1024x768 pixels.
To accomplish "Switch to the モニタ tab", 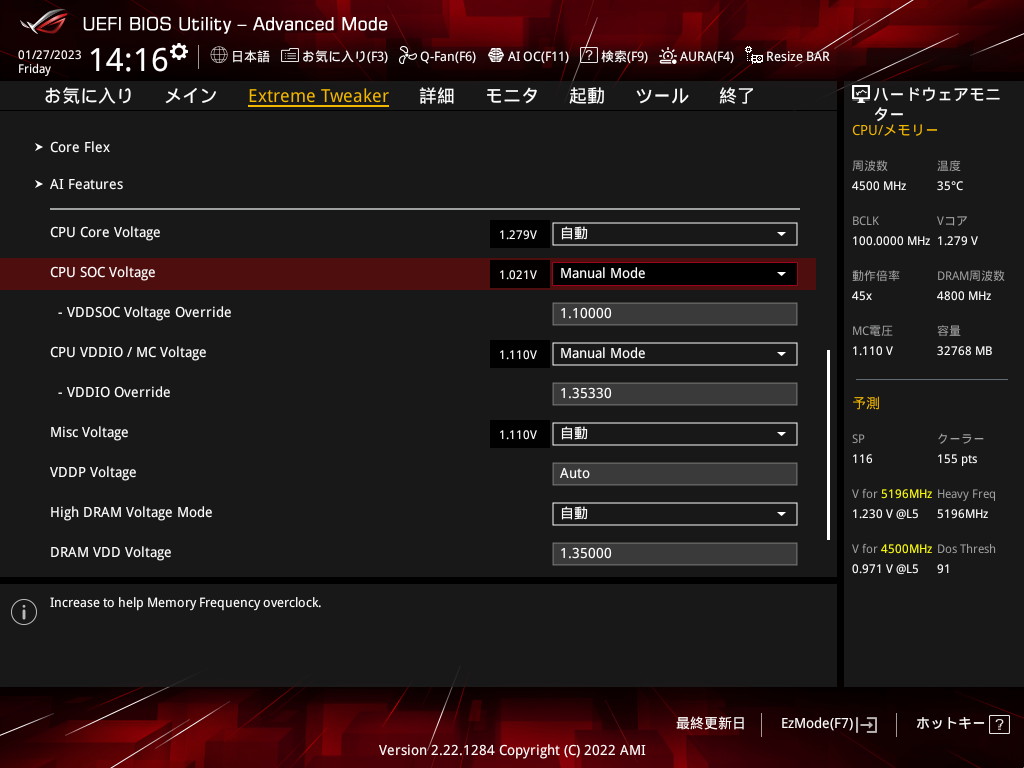I will [512, 96].
